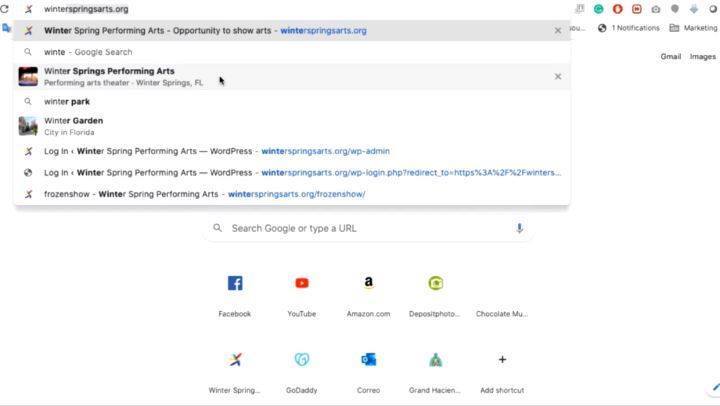
Task: Click the customize pencil icon at bottom right
Action: 714,387
